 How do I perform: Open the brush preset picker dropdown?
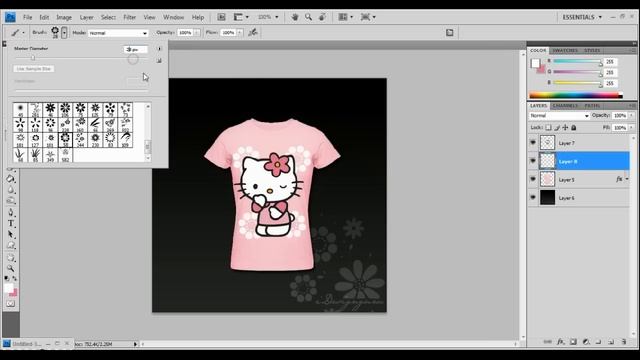pyautogui.click(x=64, y=32)
